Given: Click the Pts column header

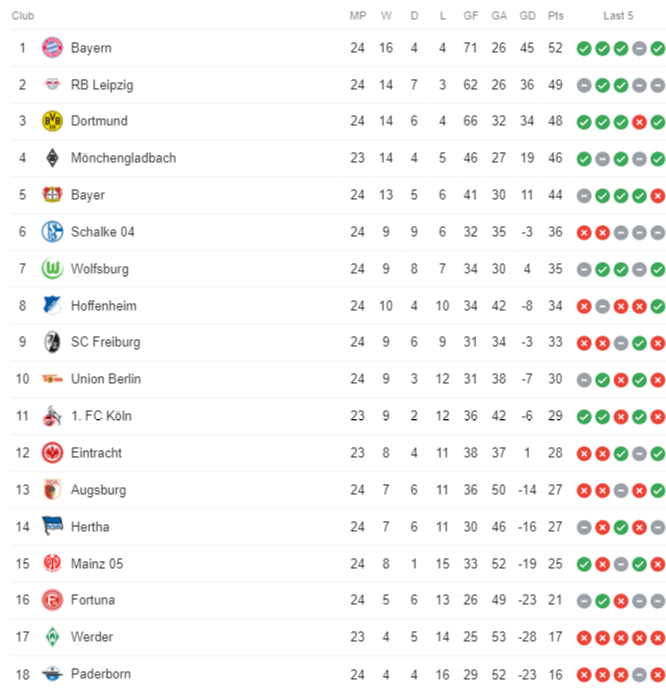Looking at the screenshot, I should coord(556,16).
